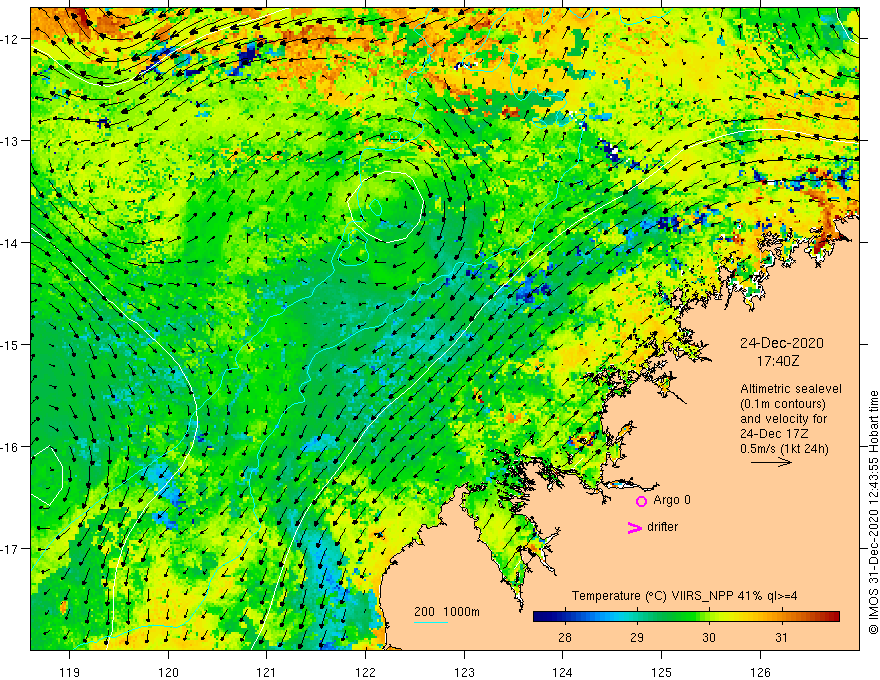This screenshot has width=880, height=680.
Task: Click the Altimetric sealevel label
Action: click(791, 389)
